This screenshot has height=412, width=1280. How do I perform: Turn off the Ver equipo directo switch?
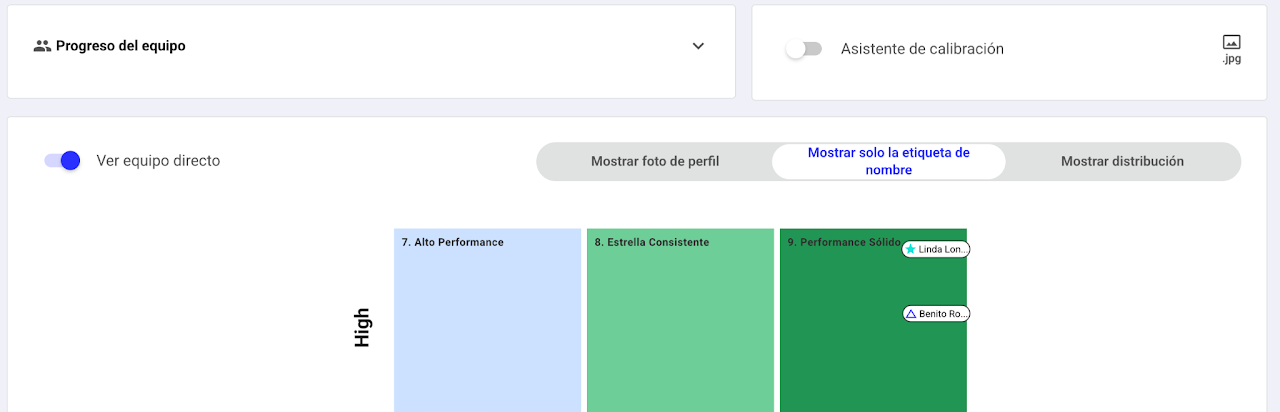(x=62, y=161)
